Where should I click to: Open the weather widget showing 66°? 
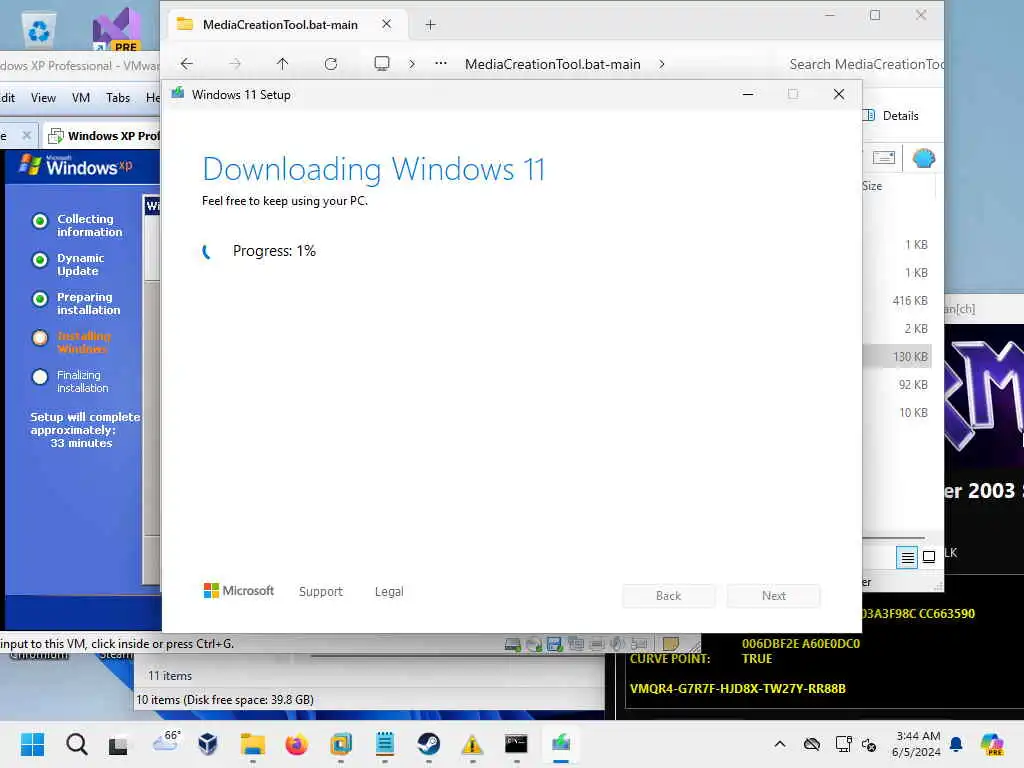coord(166,741)
